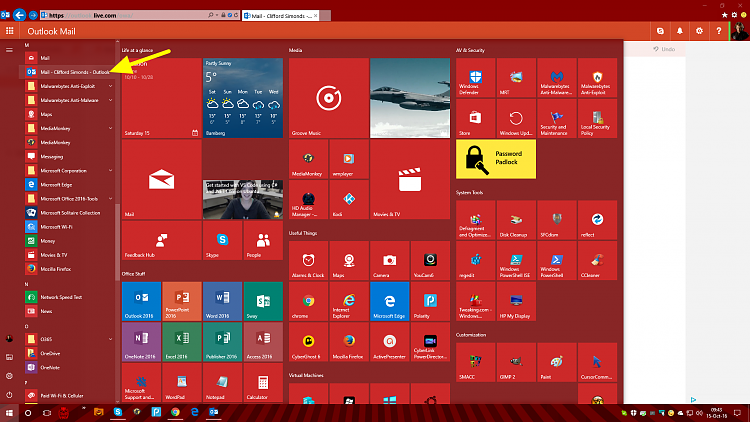This screenshot has width=750, height=422.
Task: Open OneDrive in the app list
Action: pyautogui.click(x=67, y=353)
